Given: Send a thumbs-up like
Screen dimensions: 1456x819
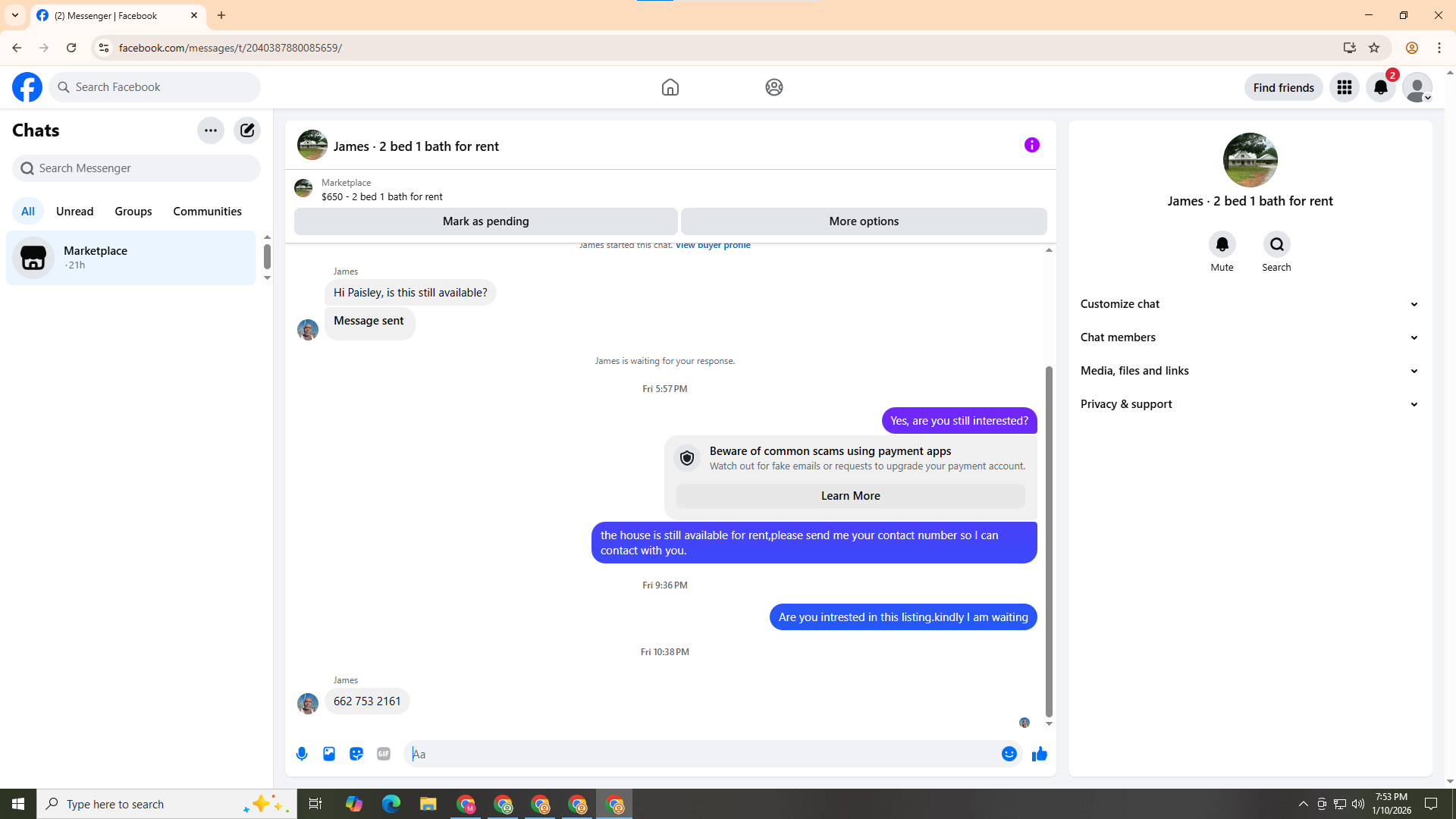Looking at the screenshot, I should pos(1039,754).
